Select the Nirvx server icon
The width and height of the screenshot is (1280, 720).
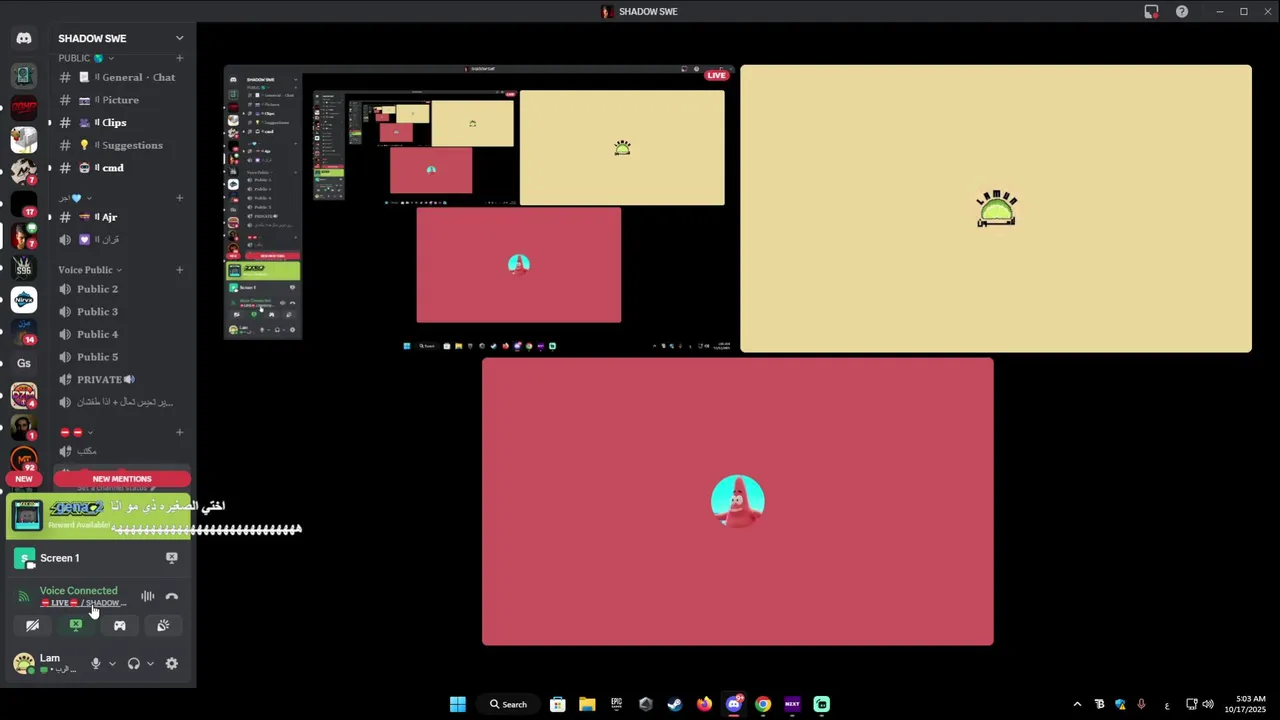(24, 299)
